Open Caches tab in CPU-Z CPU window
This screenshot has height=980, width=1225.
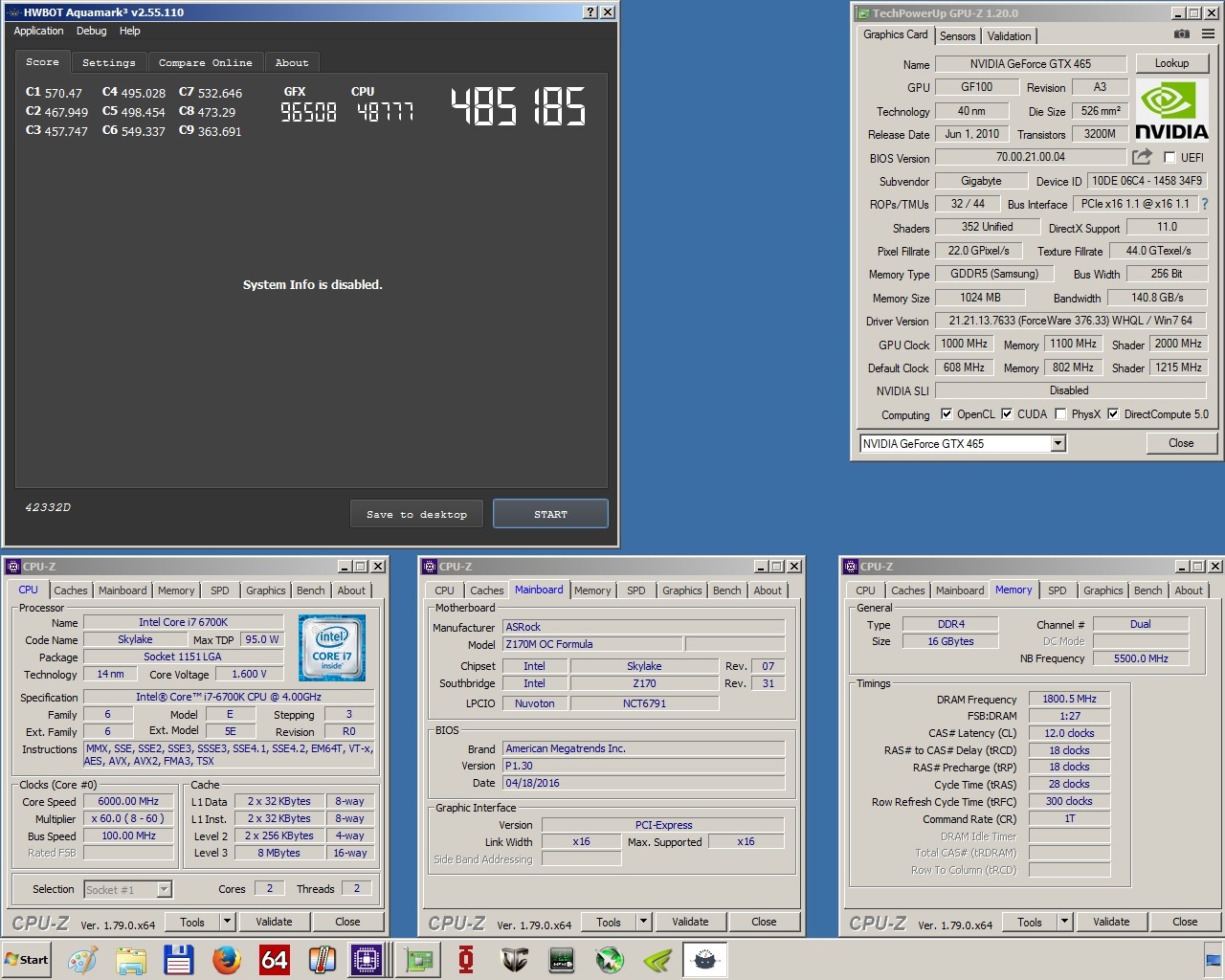pos(70,590)
